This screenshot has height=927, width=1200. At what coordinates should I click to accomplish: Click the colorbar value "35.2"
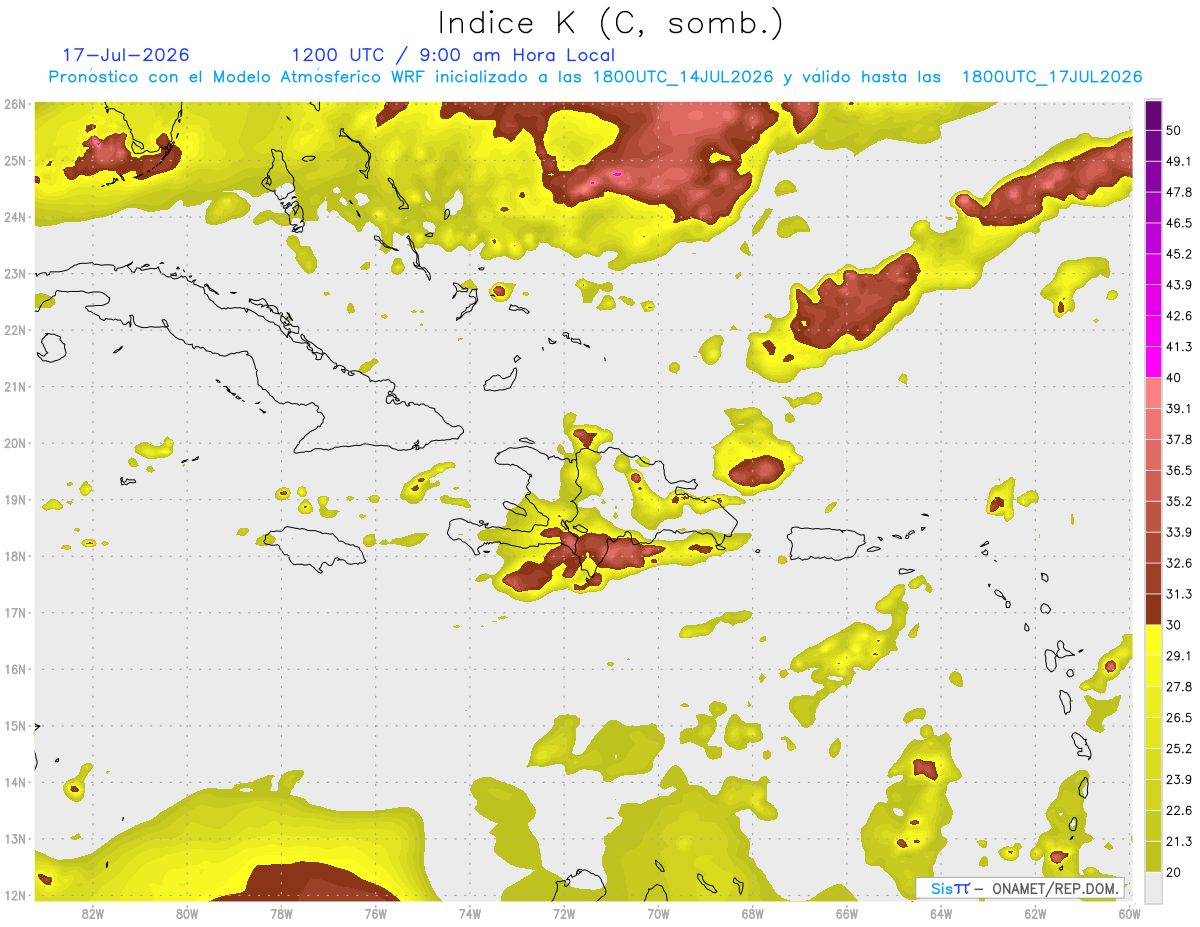[1179, 501]
